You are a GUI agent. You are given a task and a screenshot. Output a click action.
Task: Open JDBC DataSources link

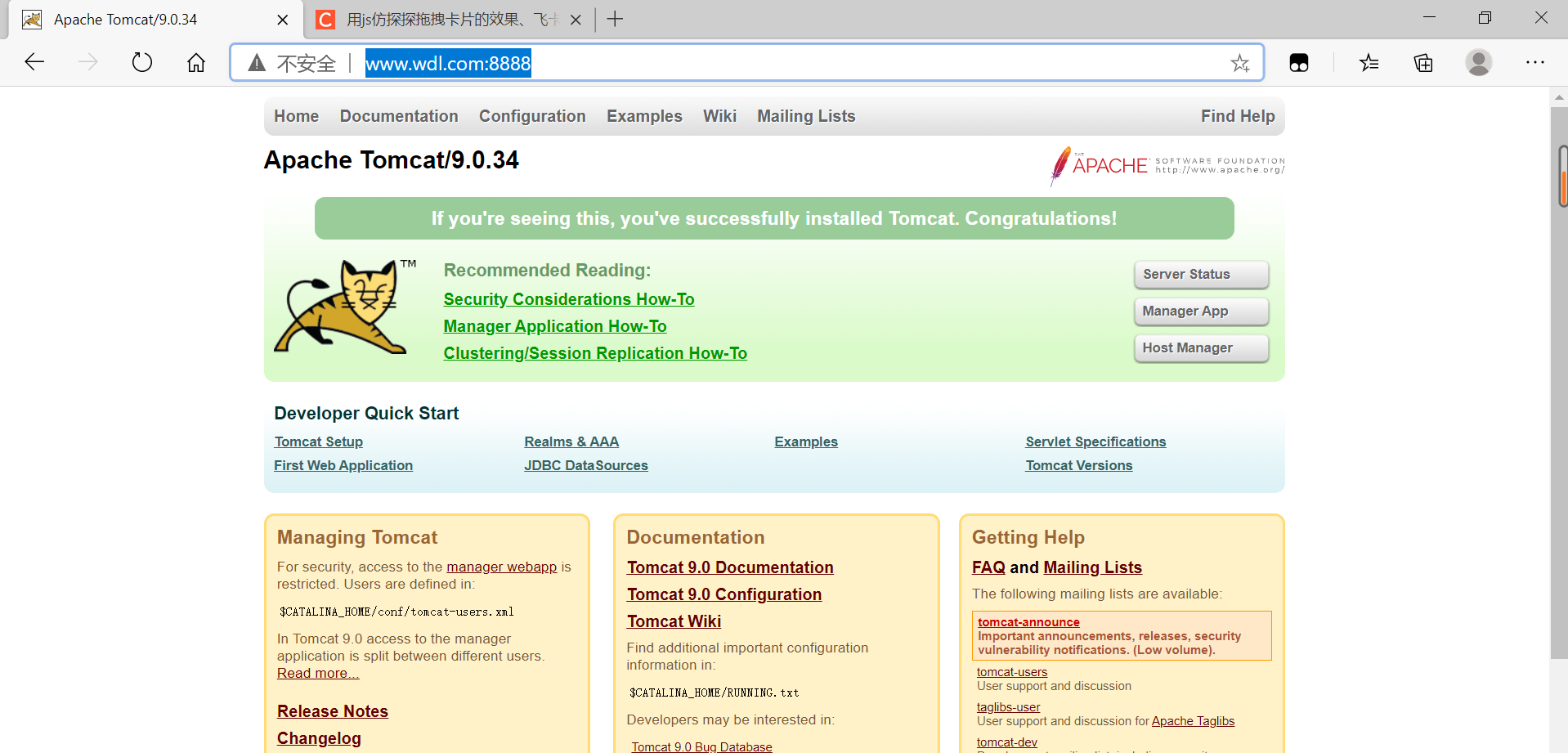[x=586, y=465]
